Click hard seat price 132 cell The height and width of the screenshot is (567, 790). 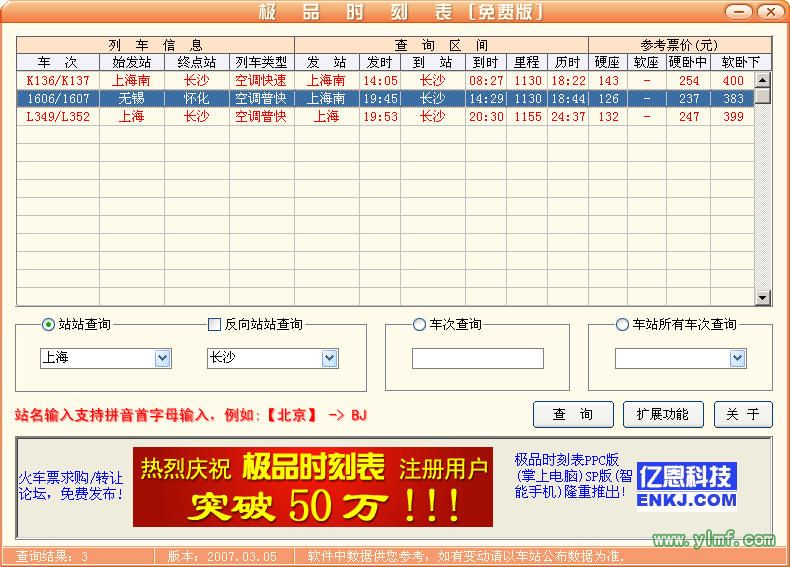pyautogui.click(x=608, y=116)
